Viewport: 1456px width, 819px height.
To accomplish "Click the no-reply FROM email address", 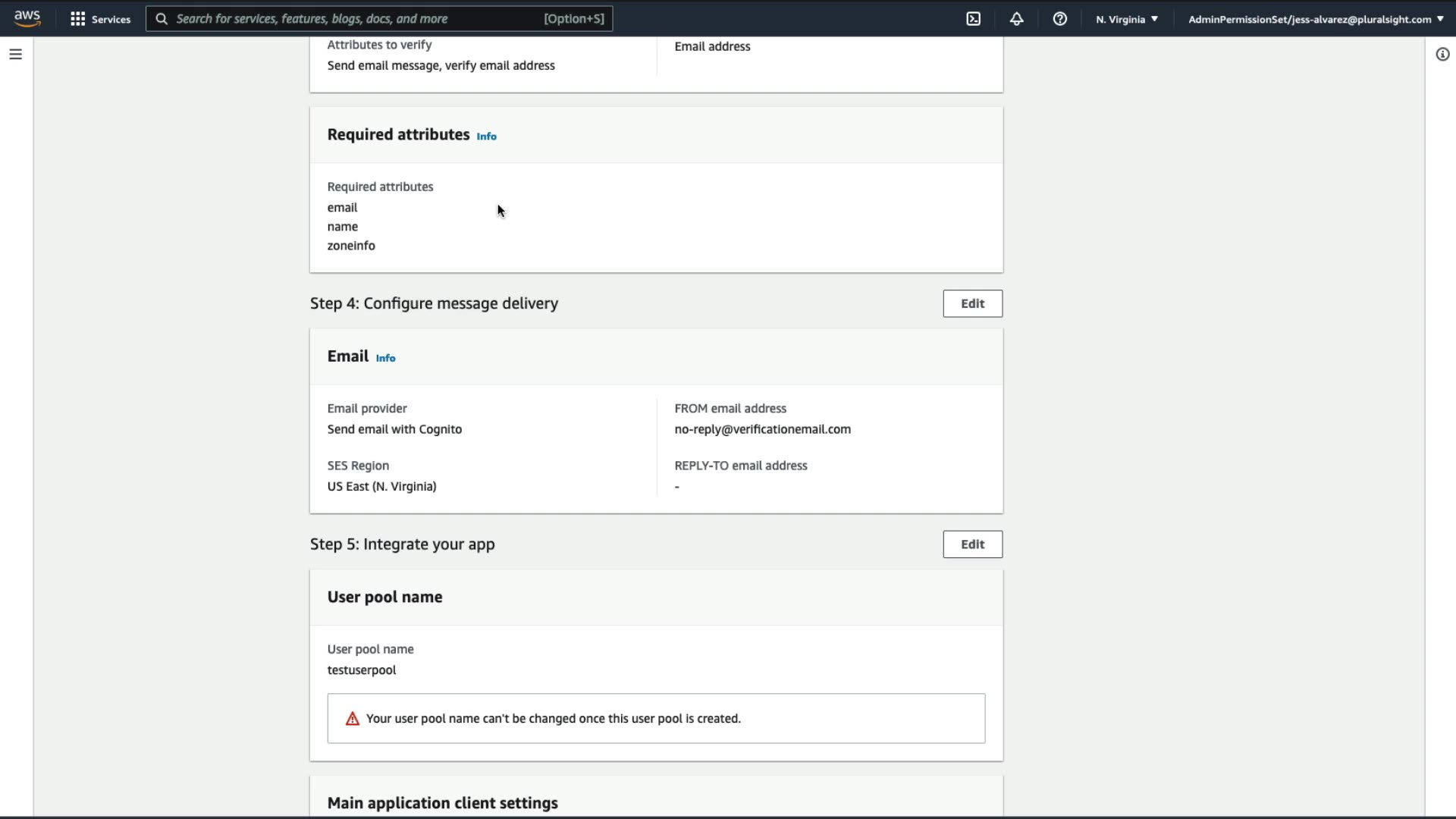I will click(x=762, y=429).
